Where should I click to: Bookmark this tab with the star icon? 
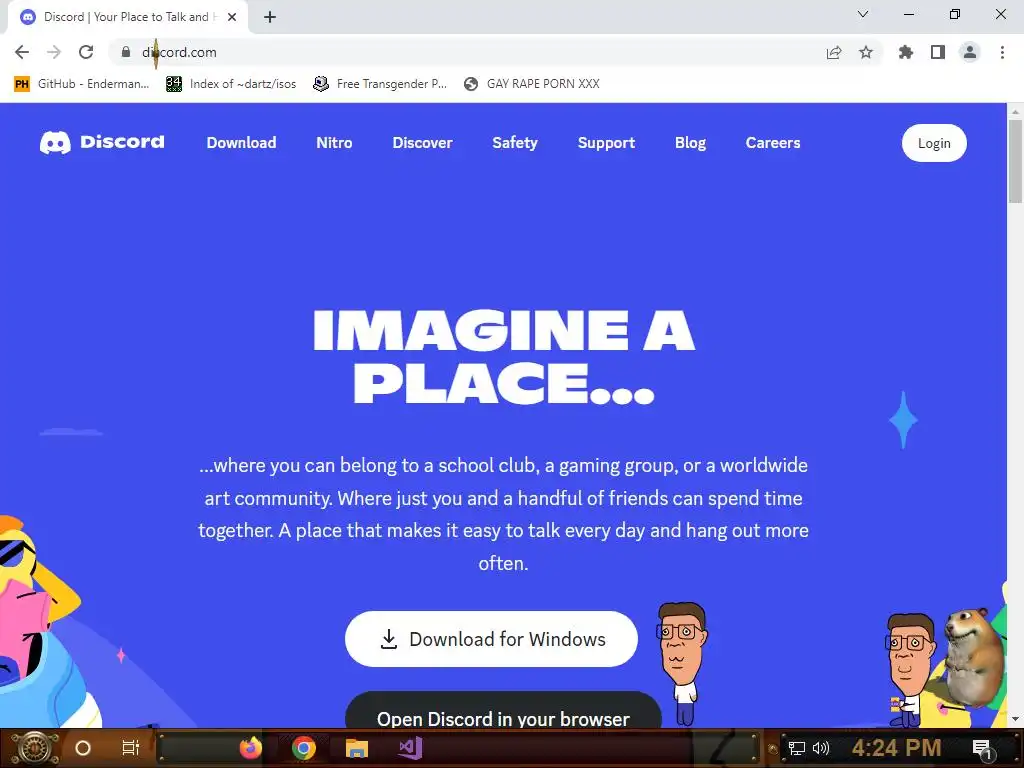866,52
